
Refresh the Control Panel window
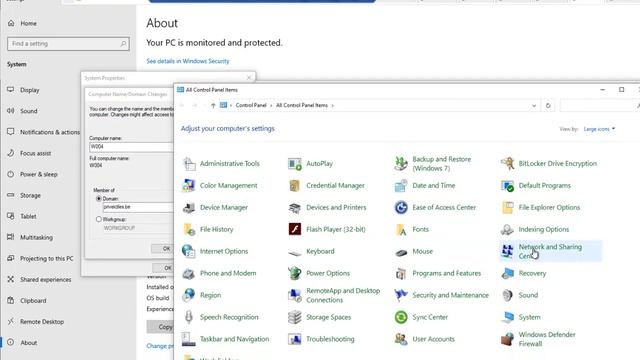(x=548, y=106)
